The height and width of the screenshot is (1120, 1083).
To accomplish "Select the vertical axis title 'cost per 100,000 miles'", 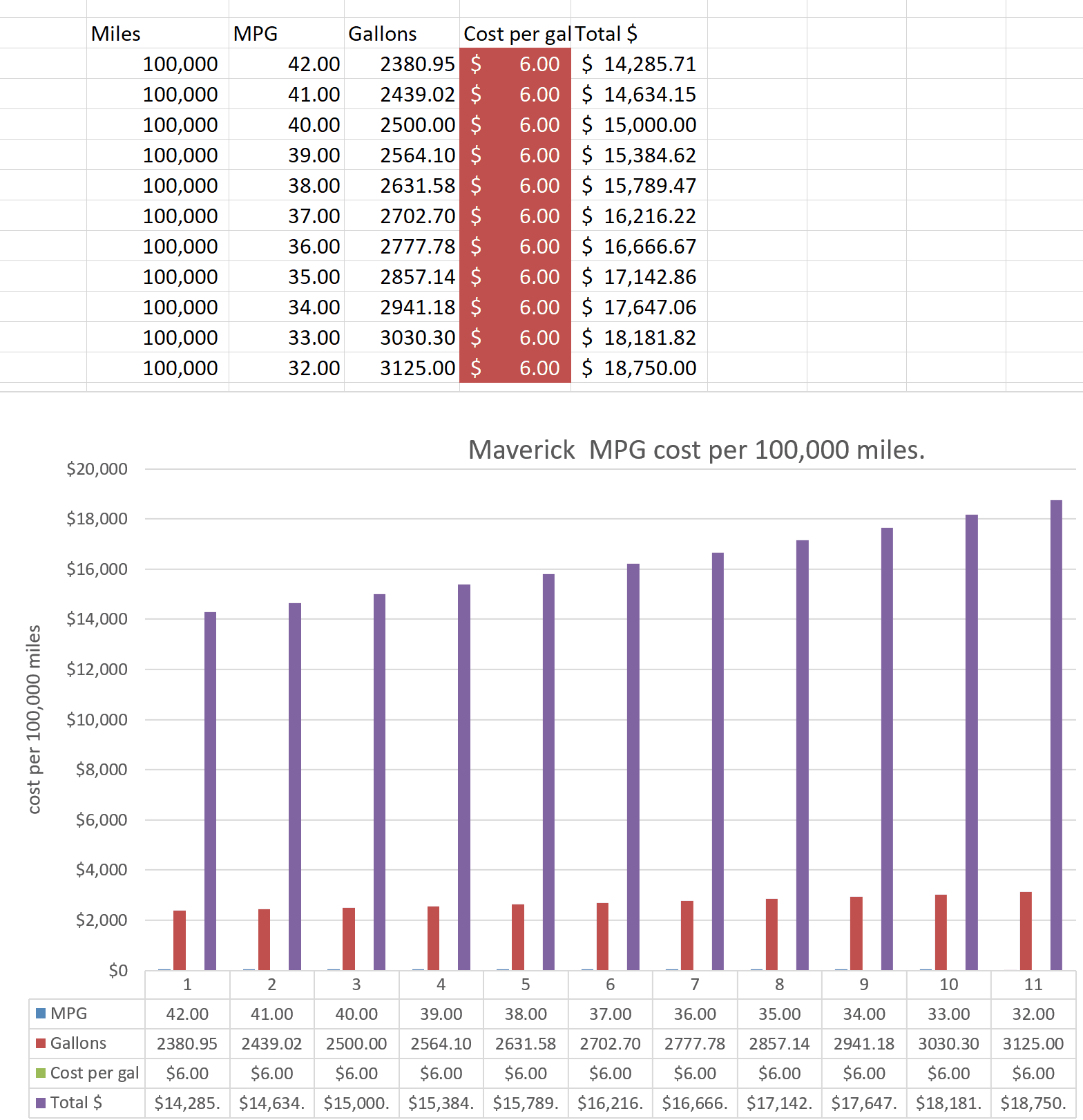I will pos(34,719).
